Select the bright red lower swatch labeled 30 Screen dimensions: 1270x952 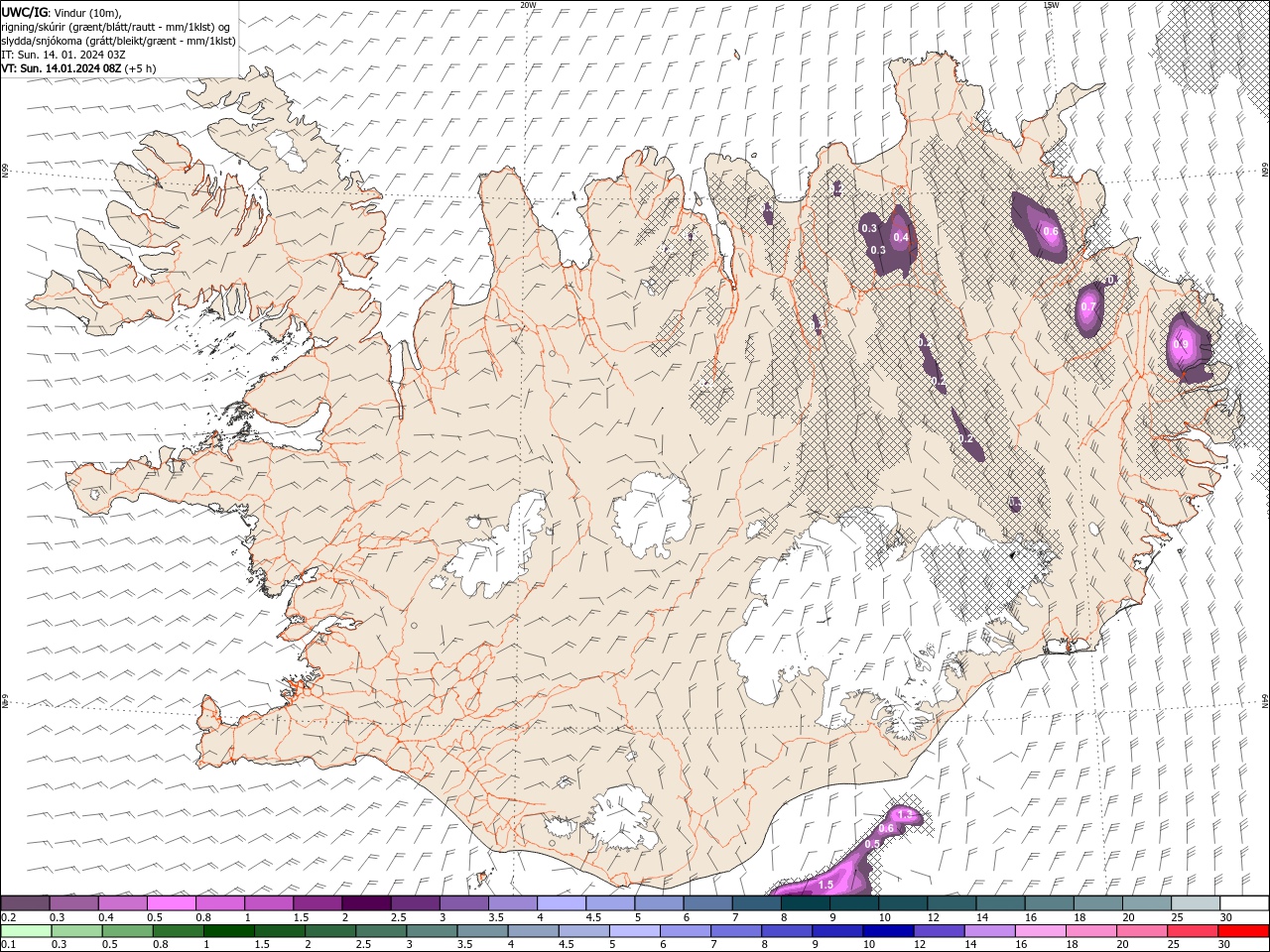1243,931
